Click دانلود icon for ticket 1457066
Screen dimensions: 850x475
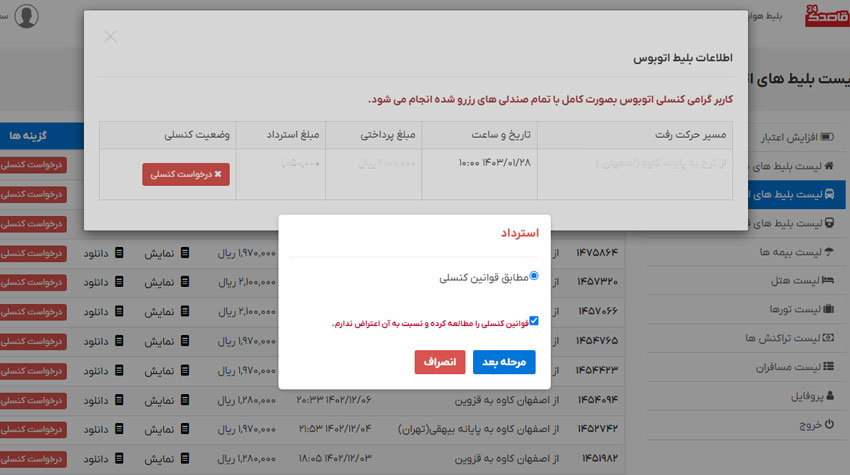pyautogui.click(x=119, y=311)
